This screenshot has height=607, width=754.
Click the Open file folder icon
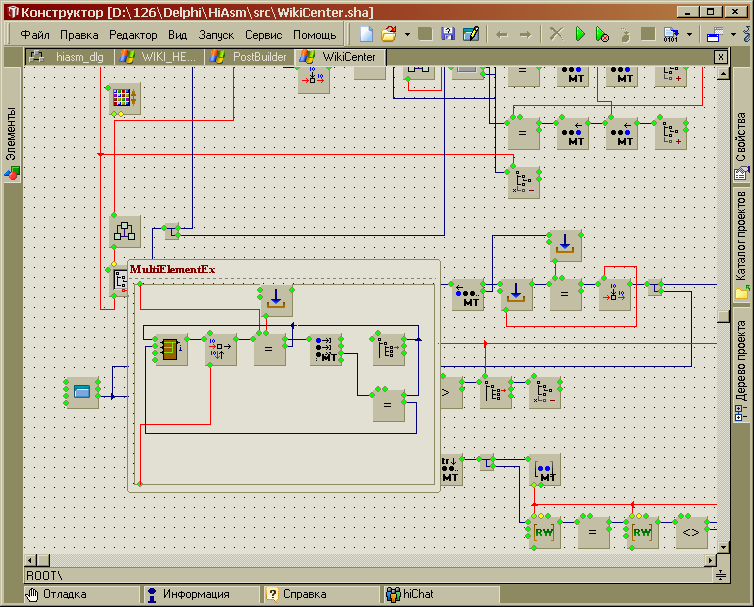[x=390, y=34]
